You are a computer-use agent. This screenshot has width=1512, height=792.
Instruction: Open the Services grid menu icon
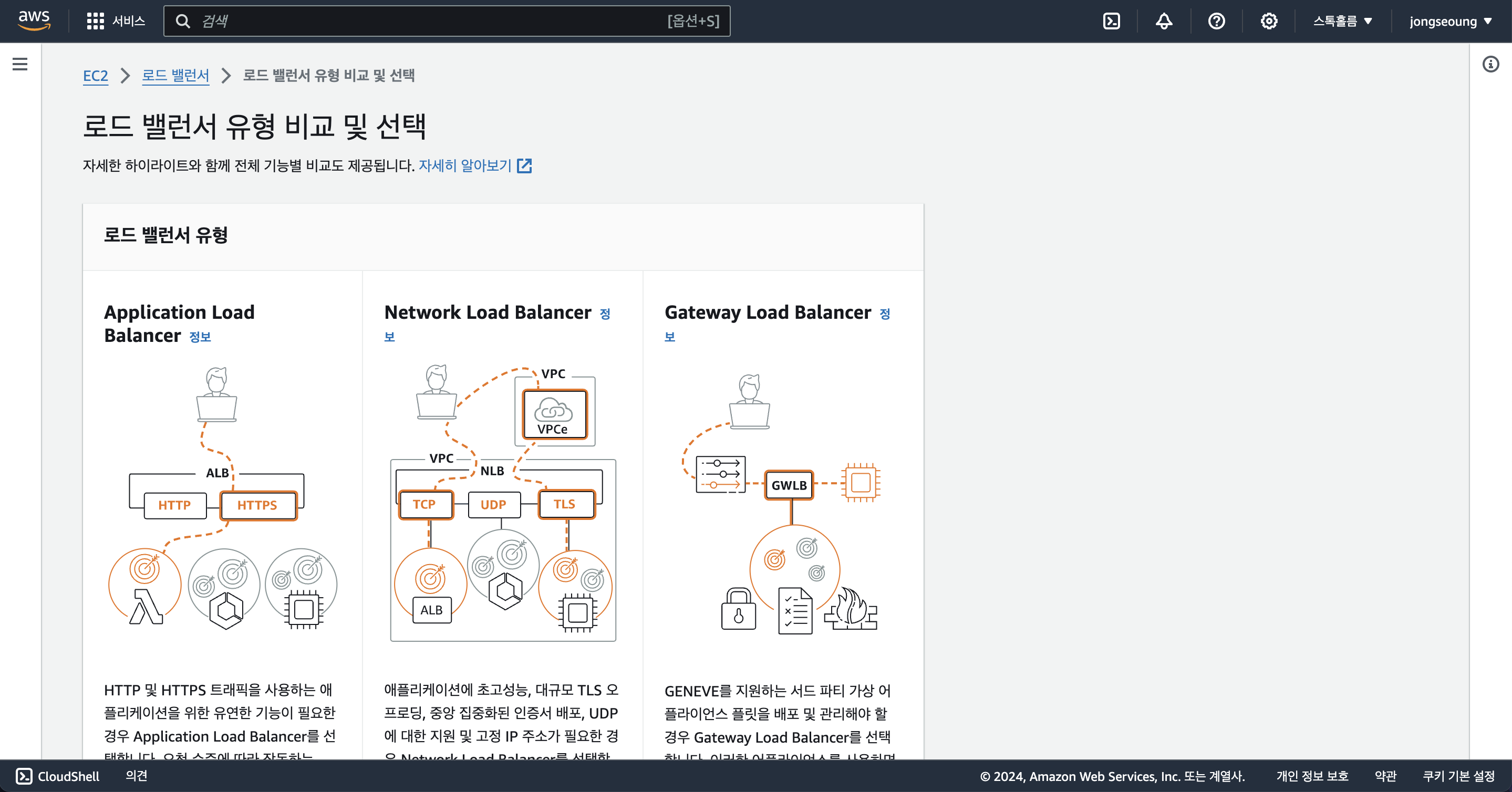point(95,21)
